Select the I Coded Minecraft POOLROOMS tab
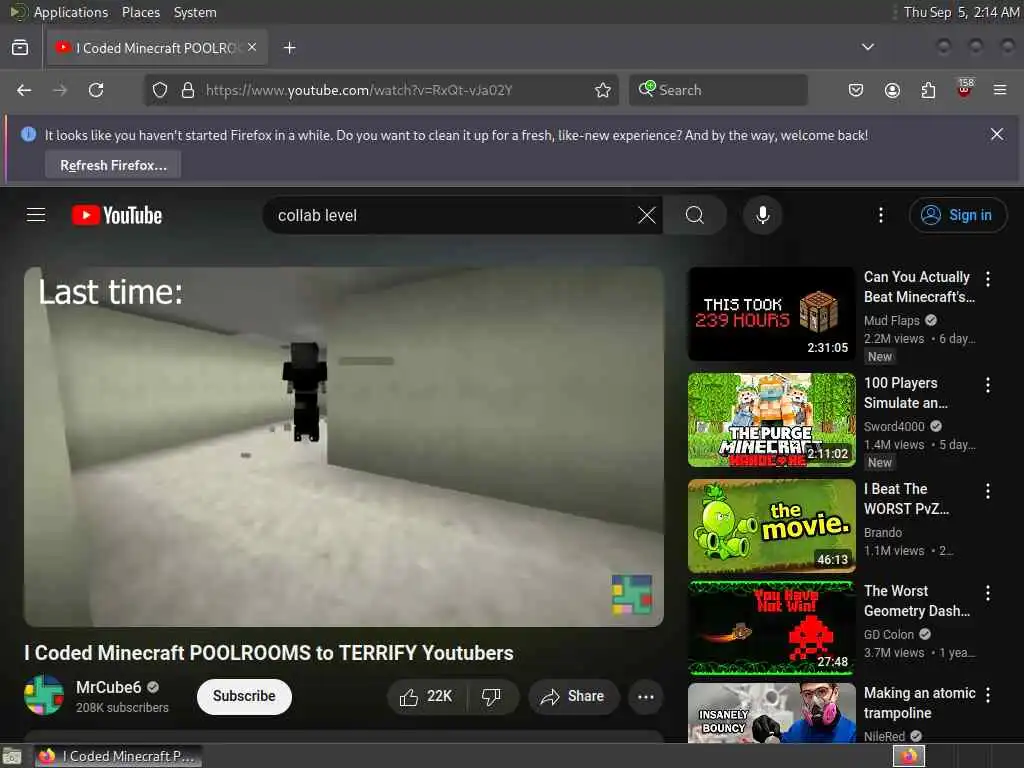This screenshot has width=1024, height=768. pos(157,48)
